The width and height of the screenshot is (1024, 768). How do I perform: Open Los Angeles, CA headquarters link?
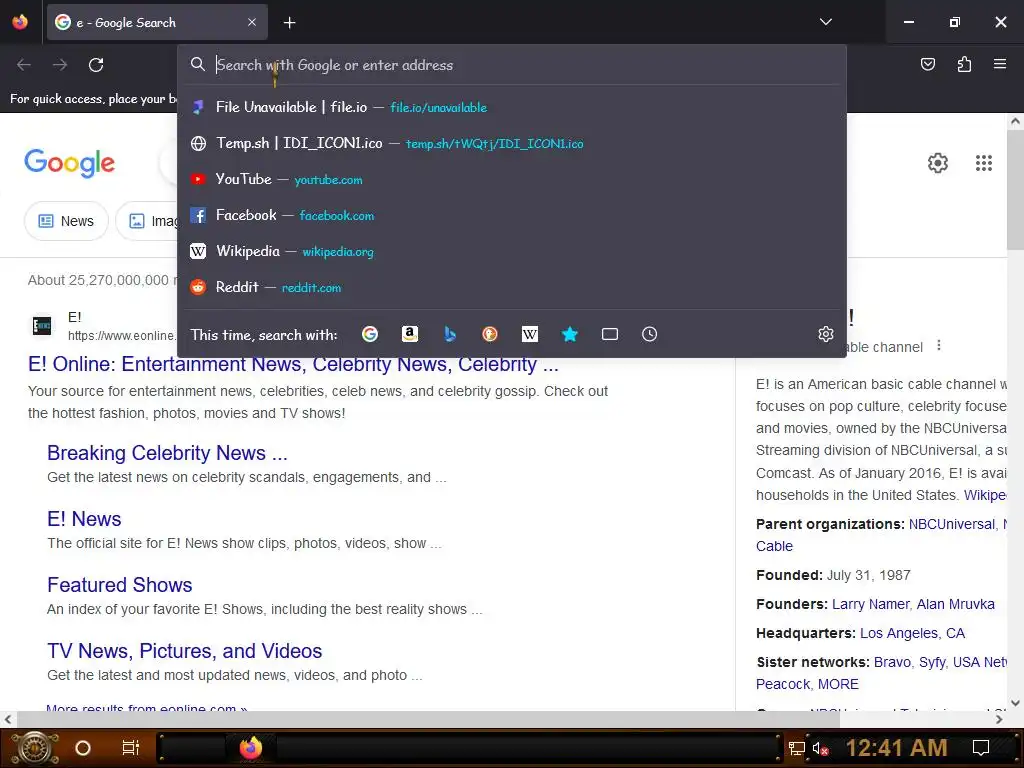click(x=912, y=633)
